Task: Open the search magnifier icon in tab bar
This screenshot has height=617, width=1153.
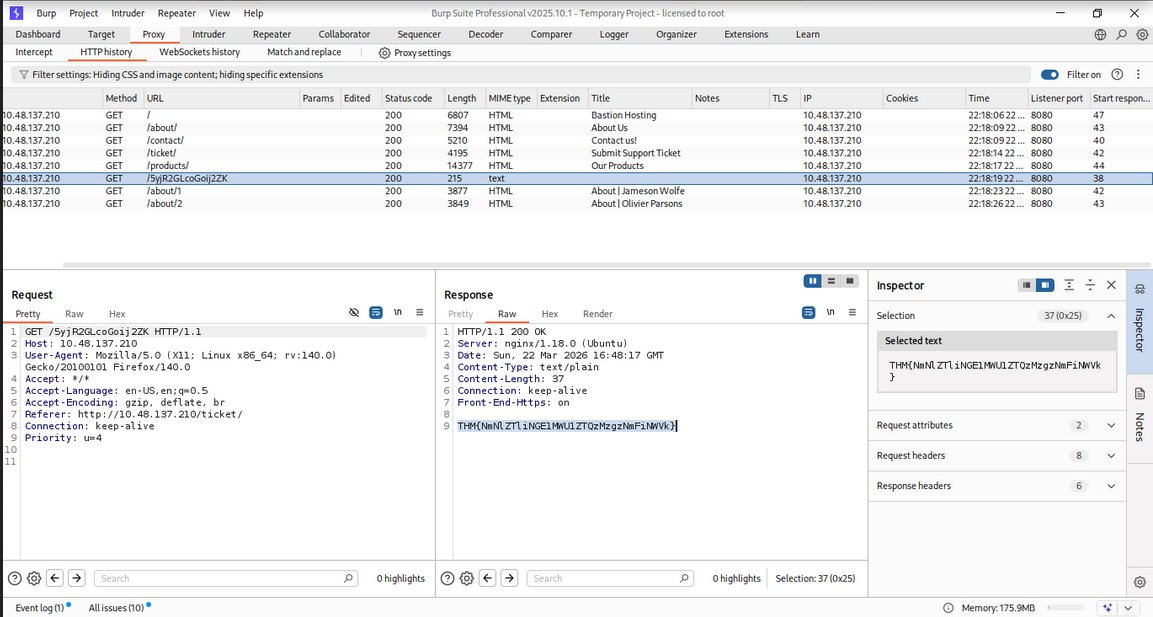Action: 1121,35
